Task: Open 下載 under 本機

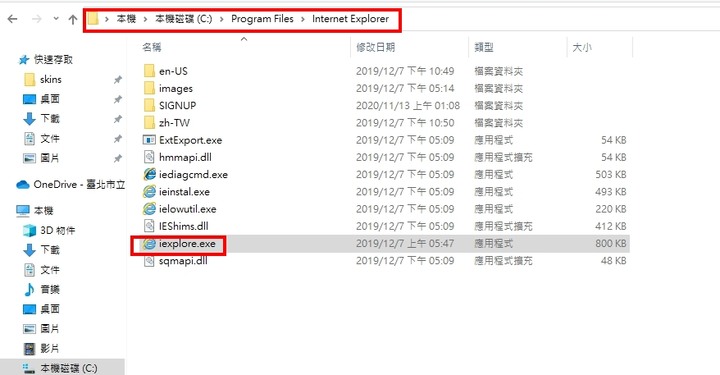Action: [50, 250]
